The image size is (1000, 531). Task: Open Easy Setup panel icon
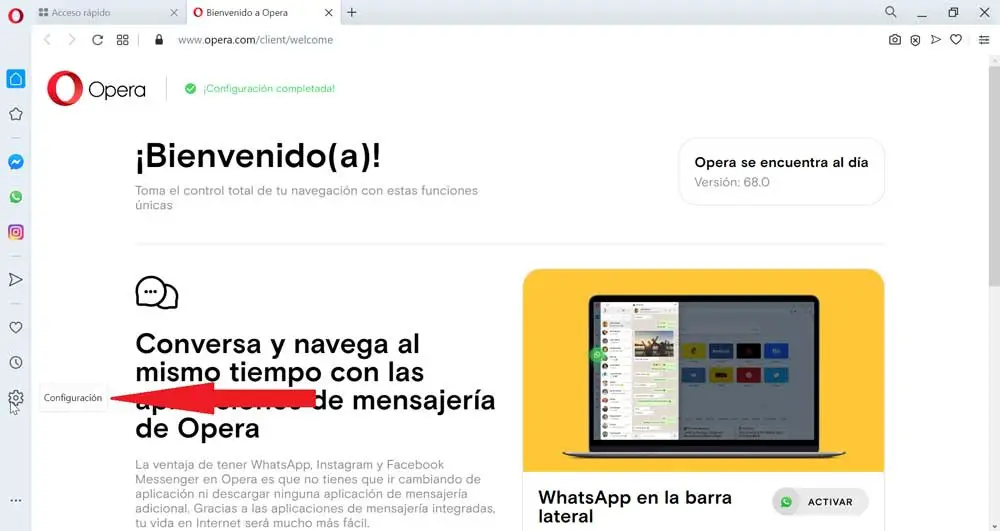click(984, 40)
